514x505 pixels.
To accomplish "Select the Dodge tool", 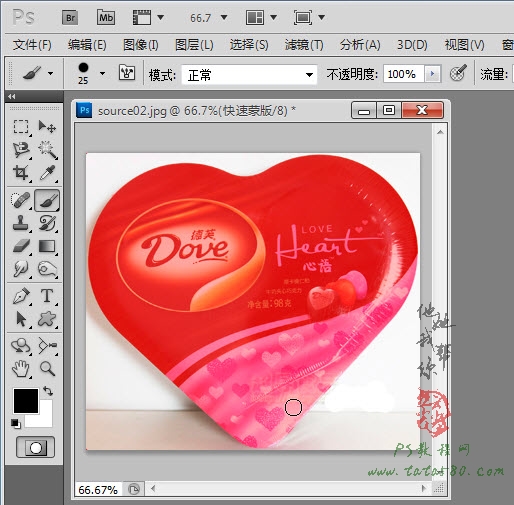I will tap(47, 269).
